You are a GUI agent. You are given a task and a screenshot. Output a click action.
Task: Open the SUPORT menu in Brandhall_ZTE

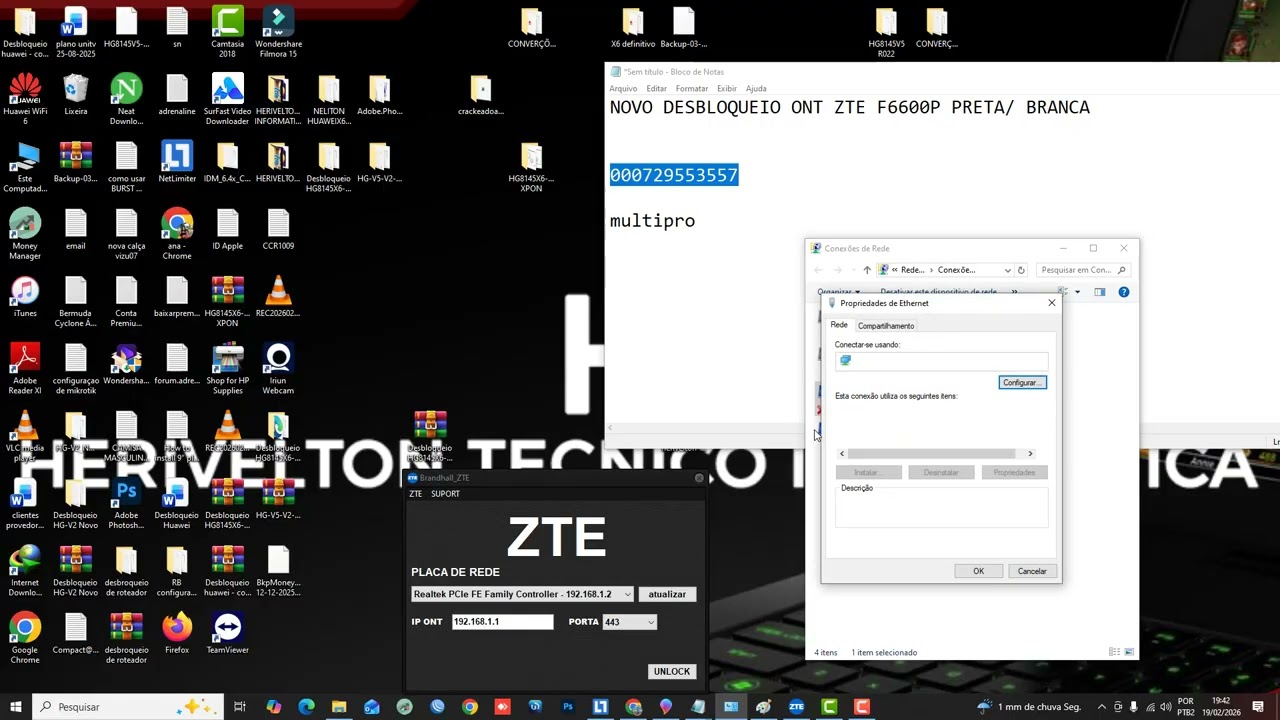[445, 494]
